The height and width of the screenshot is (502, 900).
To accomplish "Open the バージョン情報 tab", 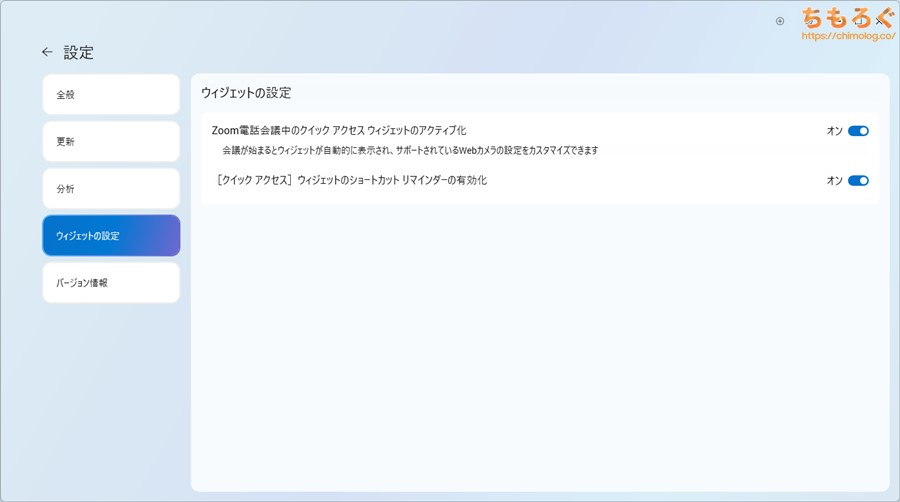I will pyautogui.click(x=111, y=282).
